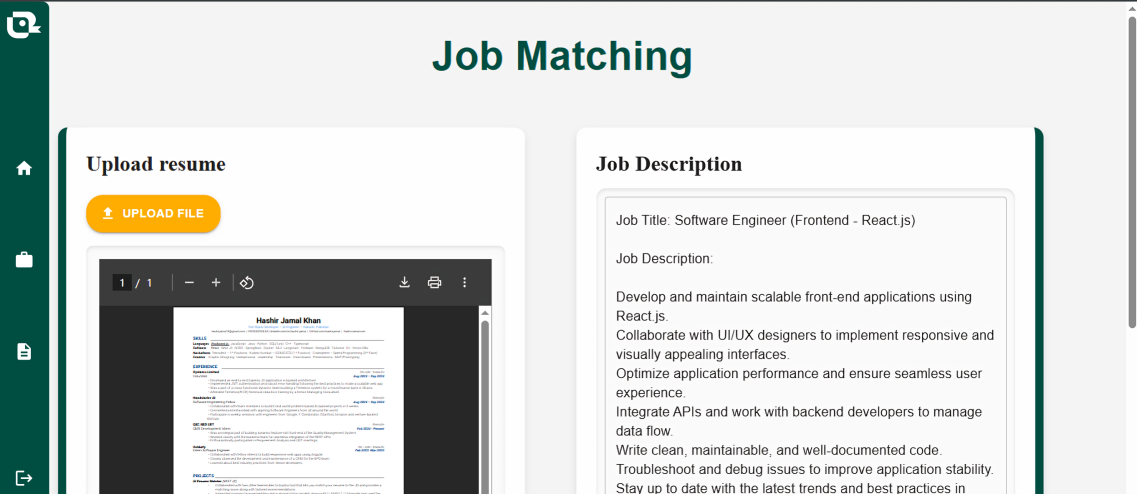Viewport: 1137px width, 494px height.
Task: Zoom out the PDF with the minus icon
Action: click(189, 283)
